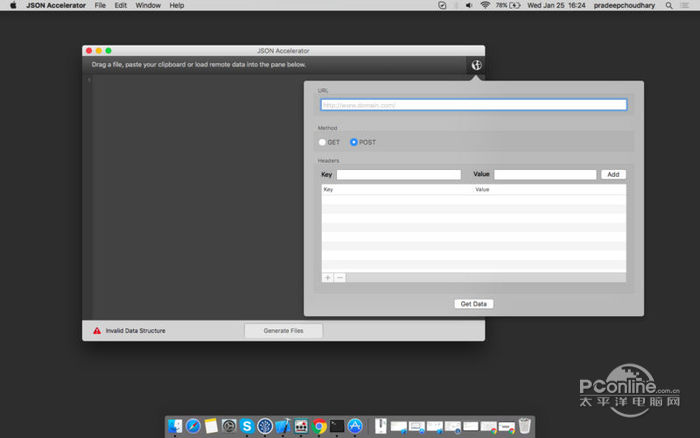Viewport: 700px width, 438px height.
Task: Focus the header Value input field
Action: tap(545, 175)
